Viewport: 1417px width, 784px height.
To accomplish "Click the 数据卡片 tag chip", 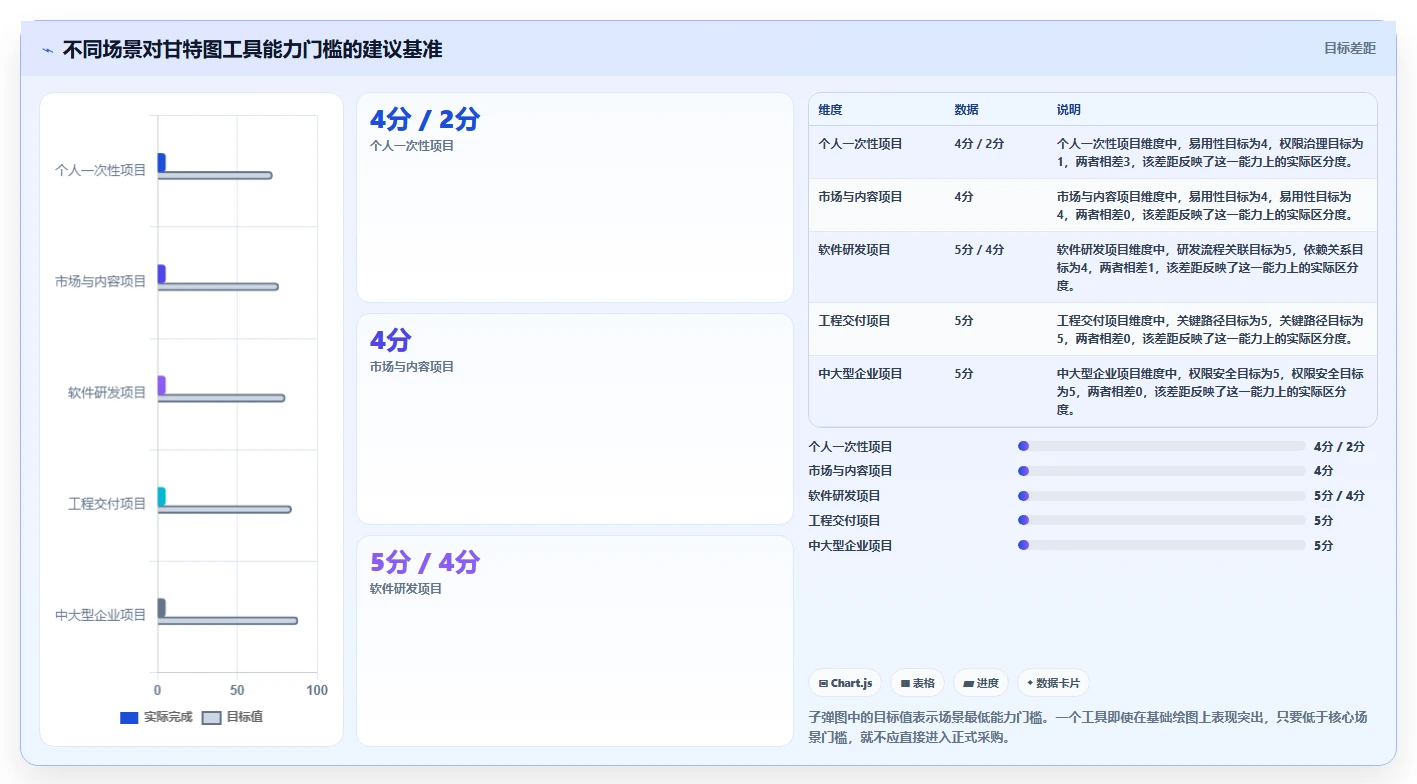I will (x=1053, y=683).
